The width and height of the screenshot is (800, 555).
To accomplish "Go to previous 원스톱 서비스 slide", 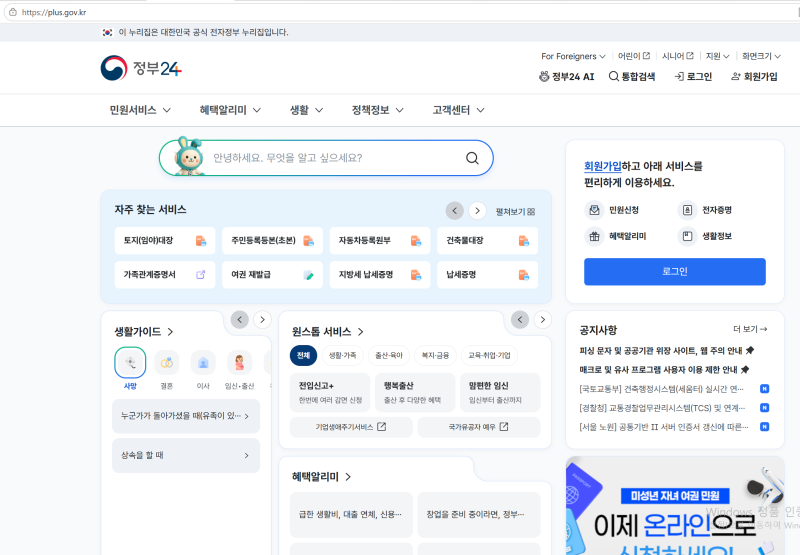I will 520,320.
